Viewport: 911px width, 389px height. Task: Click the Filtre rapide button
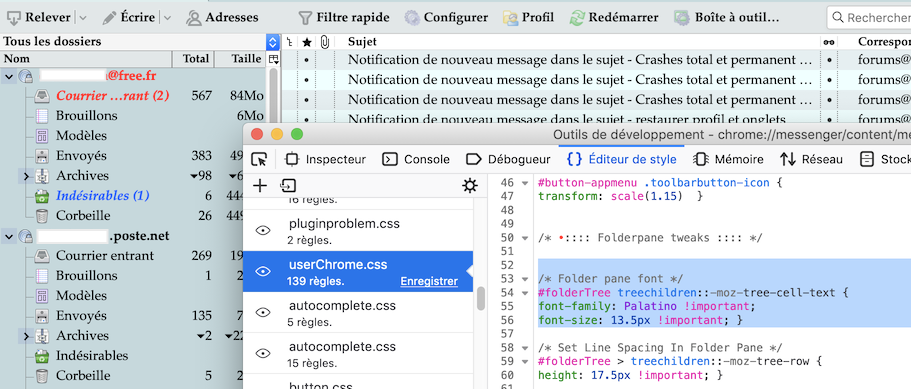tap(344, 17)
